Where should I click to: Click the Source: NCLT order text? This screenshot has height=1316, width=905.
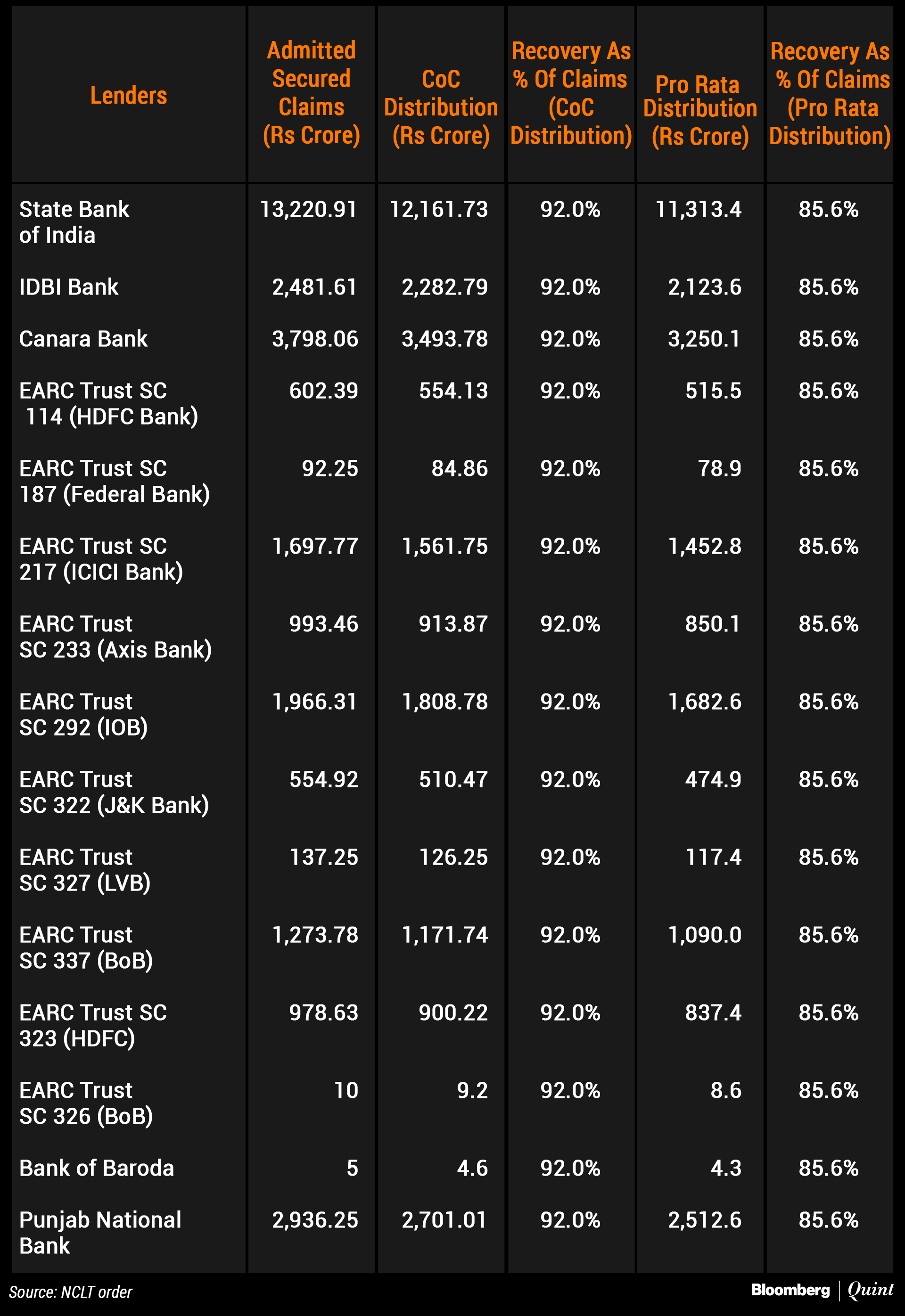click(x=70, y=1291)
